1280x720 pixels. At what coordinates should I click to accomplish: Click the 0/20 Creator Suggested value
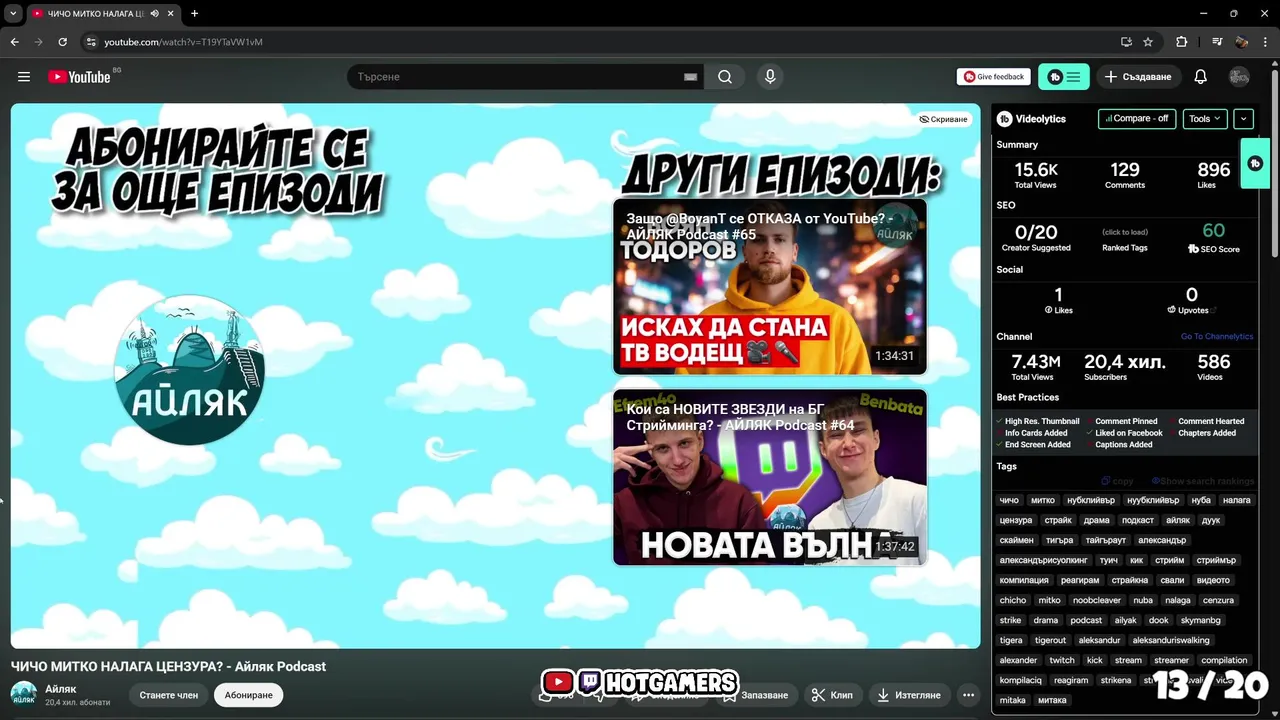1036,231
